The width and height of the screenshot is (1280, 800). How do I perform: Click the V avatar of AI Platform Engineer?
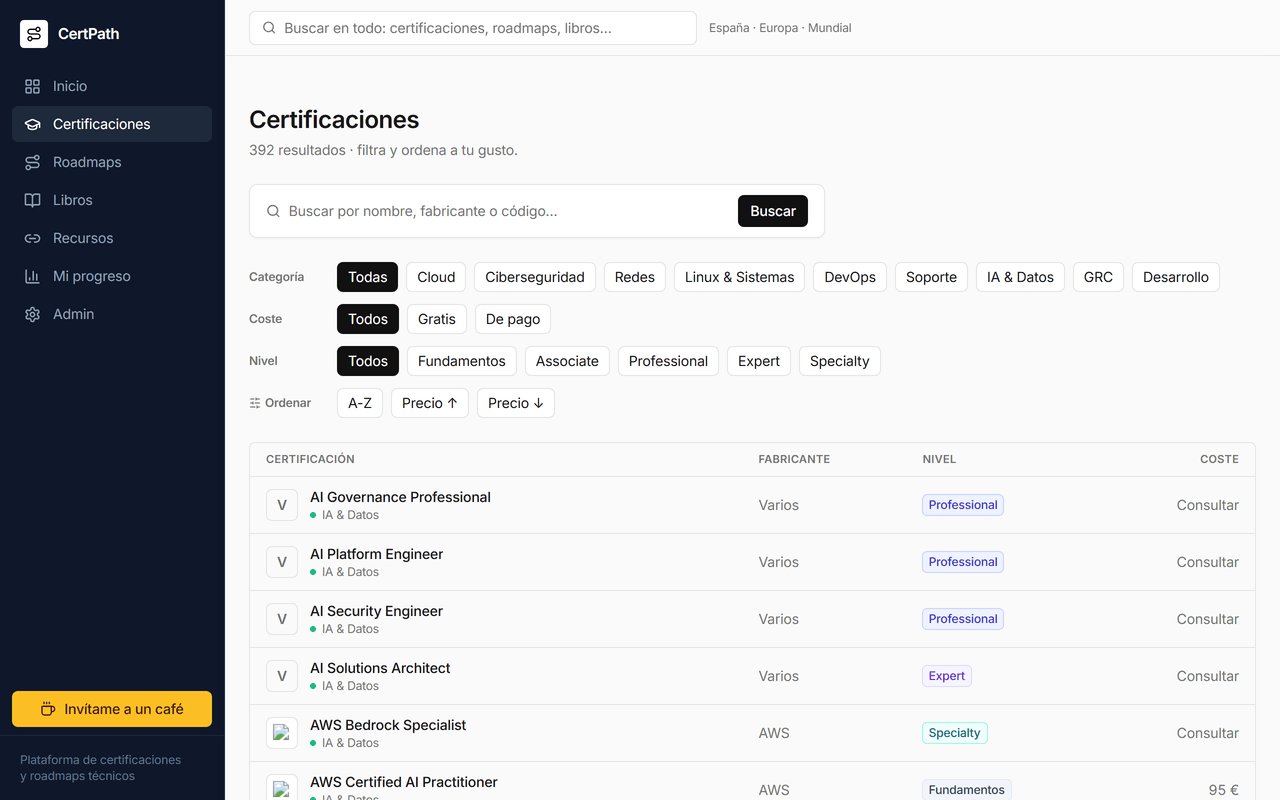[x=282, y=562]
